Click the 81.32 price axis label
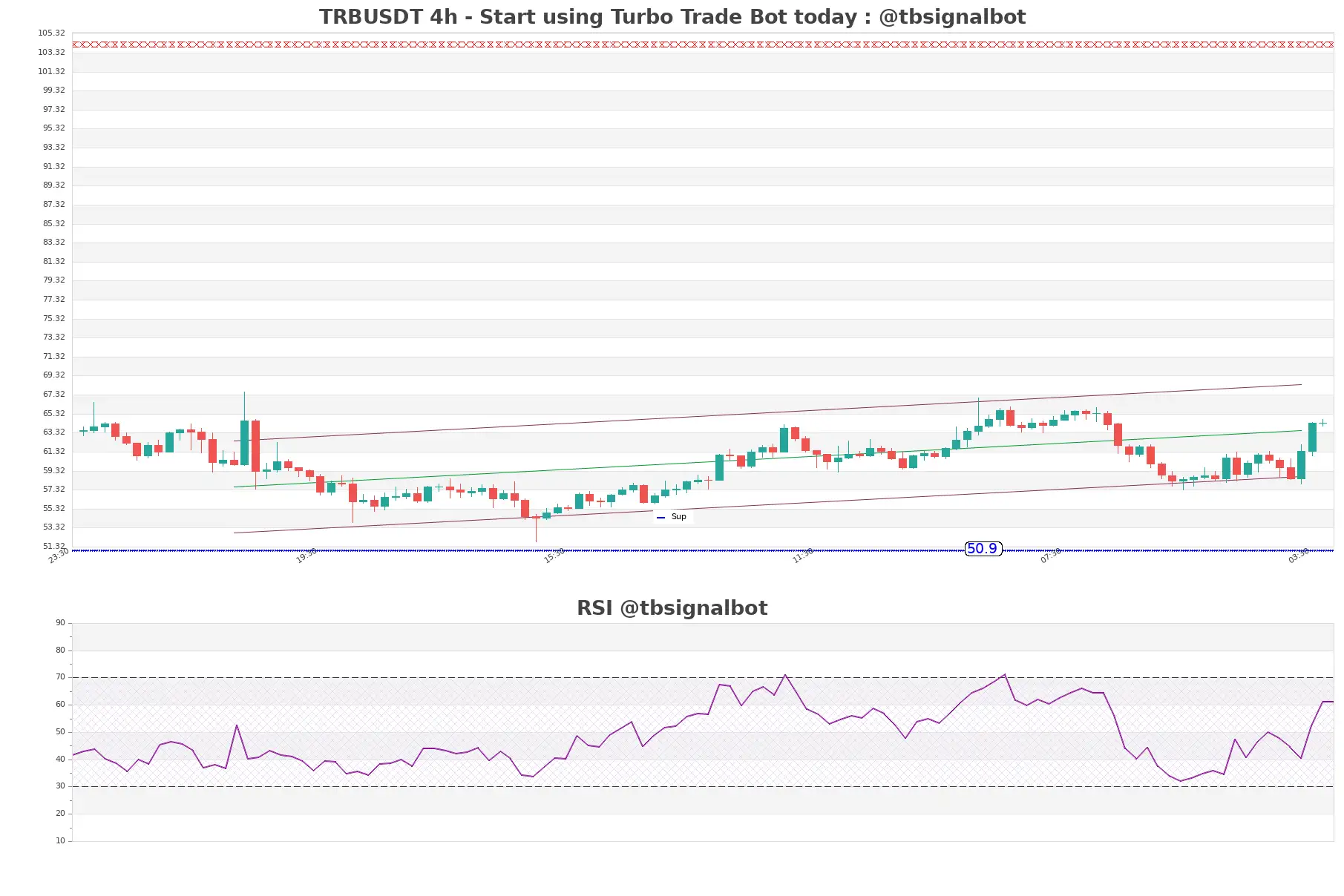This screenshot has height=896, width=1344. 54,262
